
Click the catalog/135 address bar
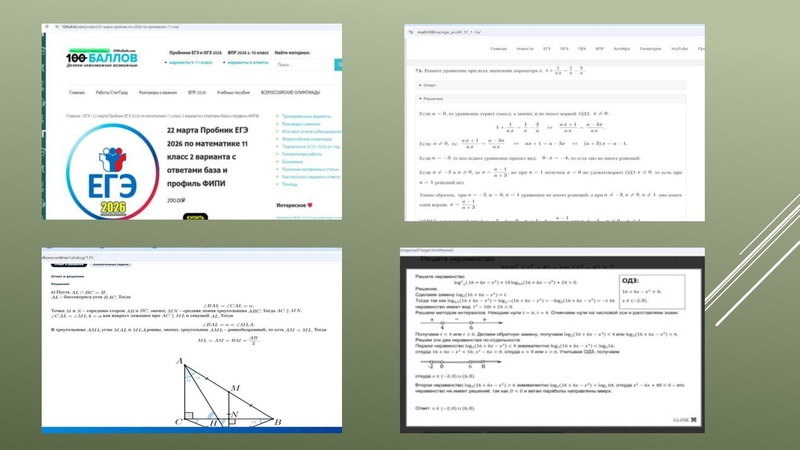pyautogui.click(x=68, y=258)
